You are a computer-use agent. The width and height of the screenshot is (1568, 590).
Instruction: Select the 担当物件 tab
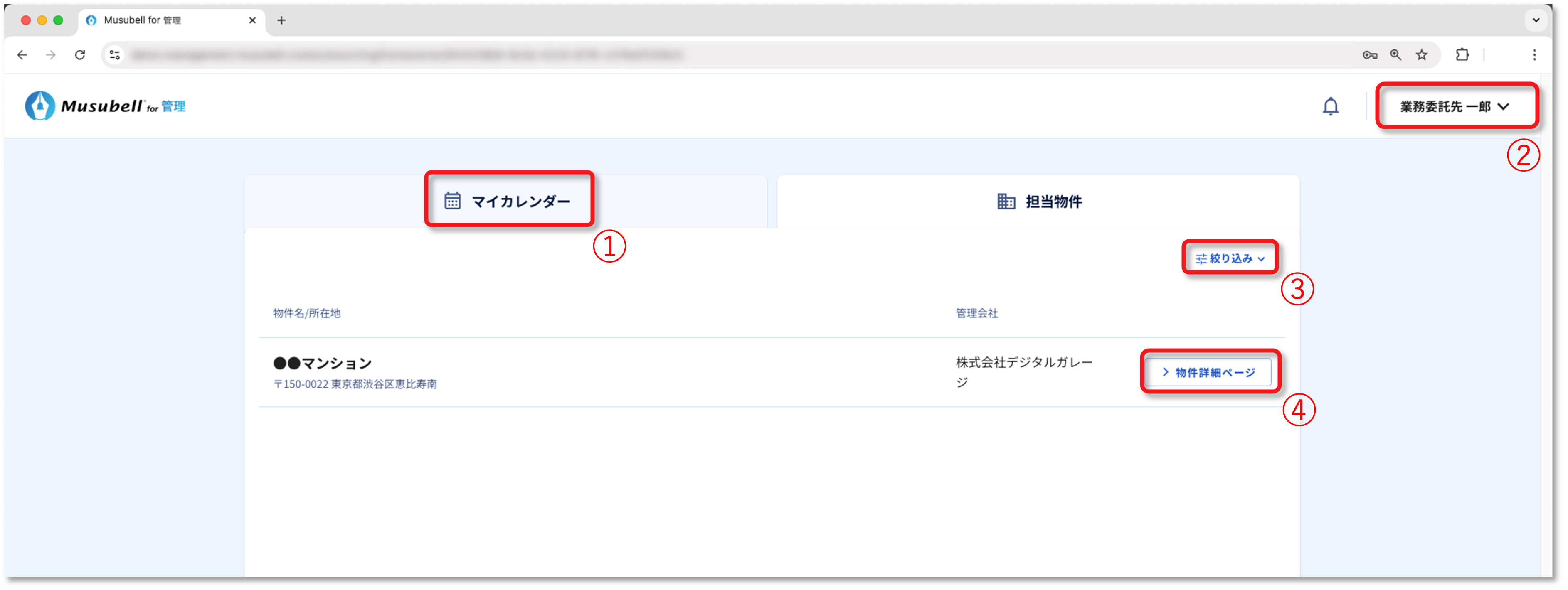[x=1039, y=202]
